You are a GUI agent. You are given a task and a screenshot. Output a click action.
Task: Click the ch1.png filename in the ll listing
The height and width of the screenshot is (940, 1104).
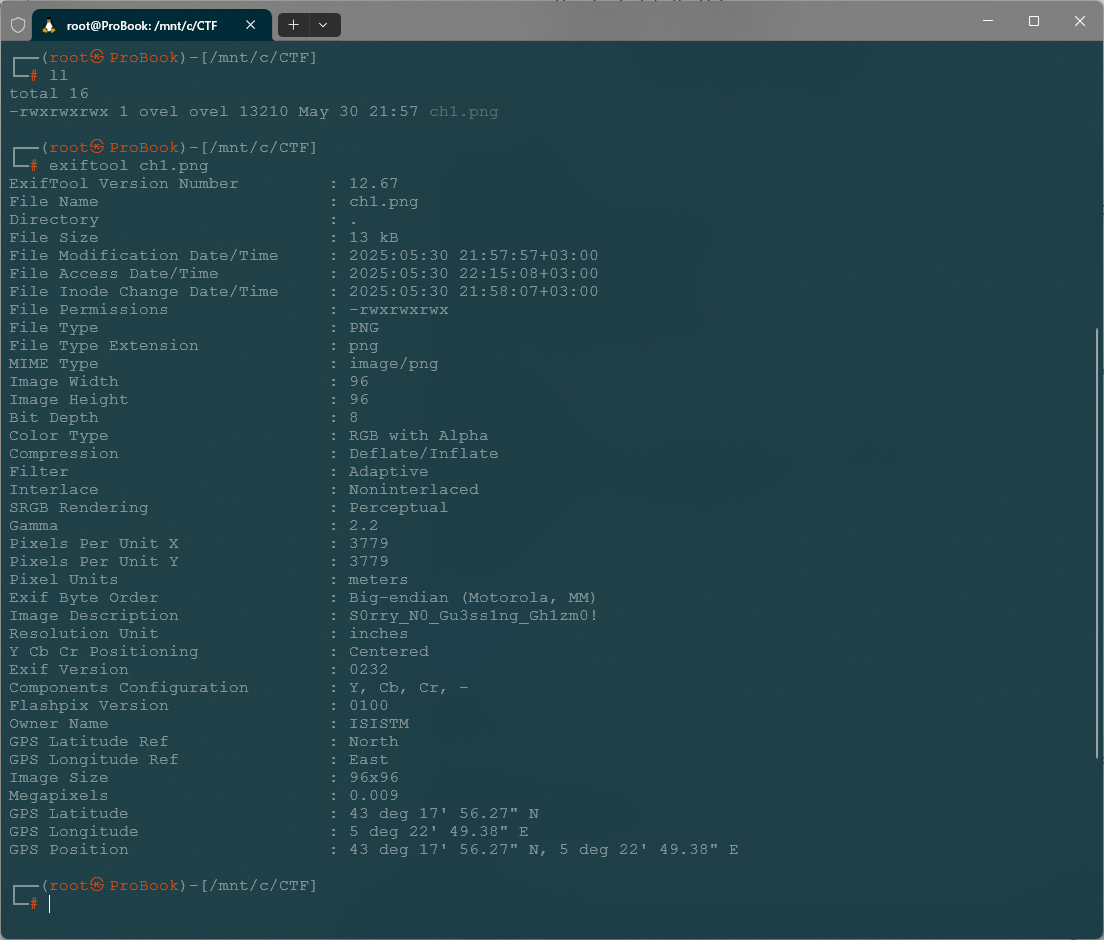(463, 111)
